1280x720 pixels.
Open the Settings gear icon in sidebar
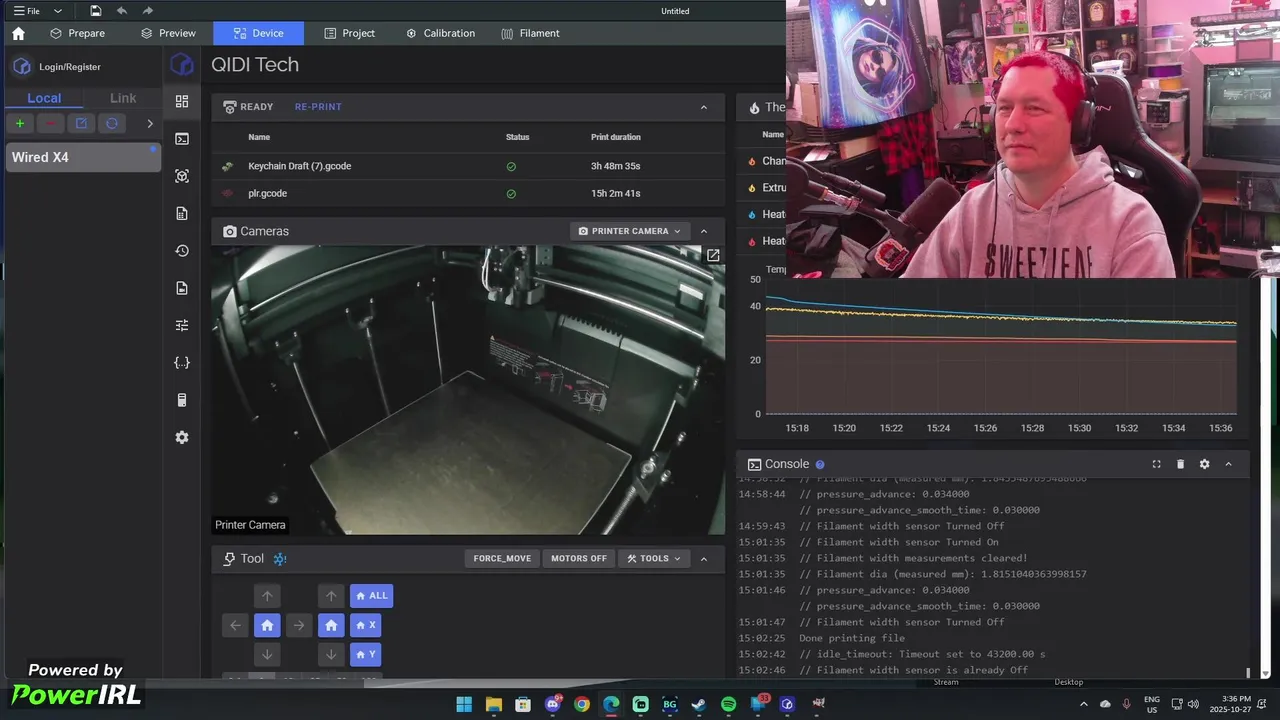point(182,437)
